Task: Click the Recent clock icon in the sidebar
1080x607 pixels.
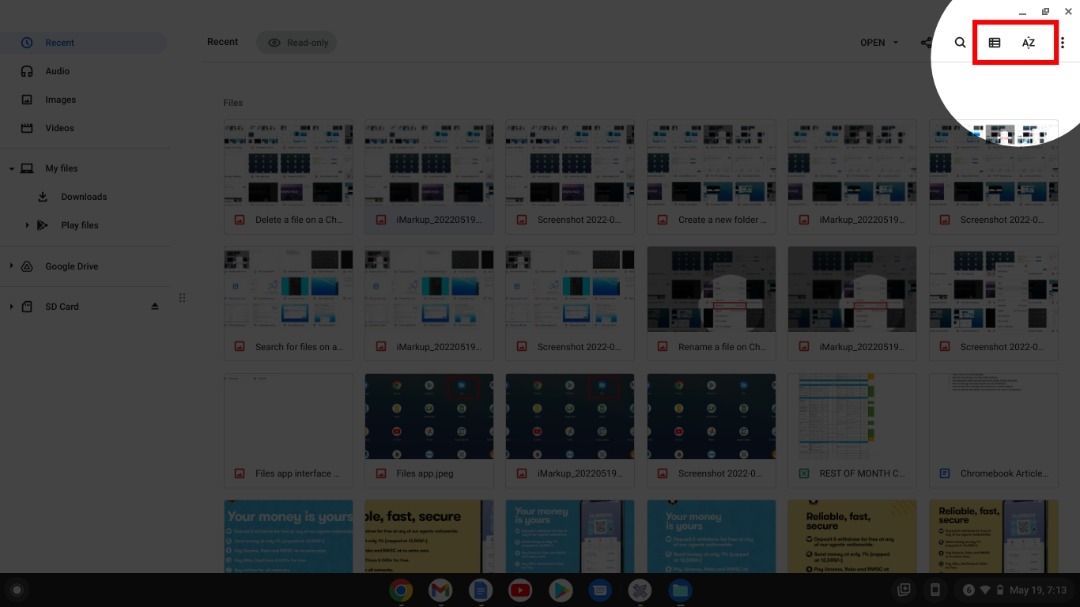Action: coord(27,43)
